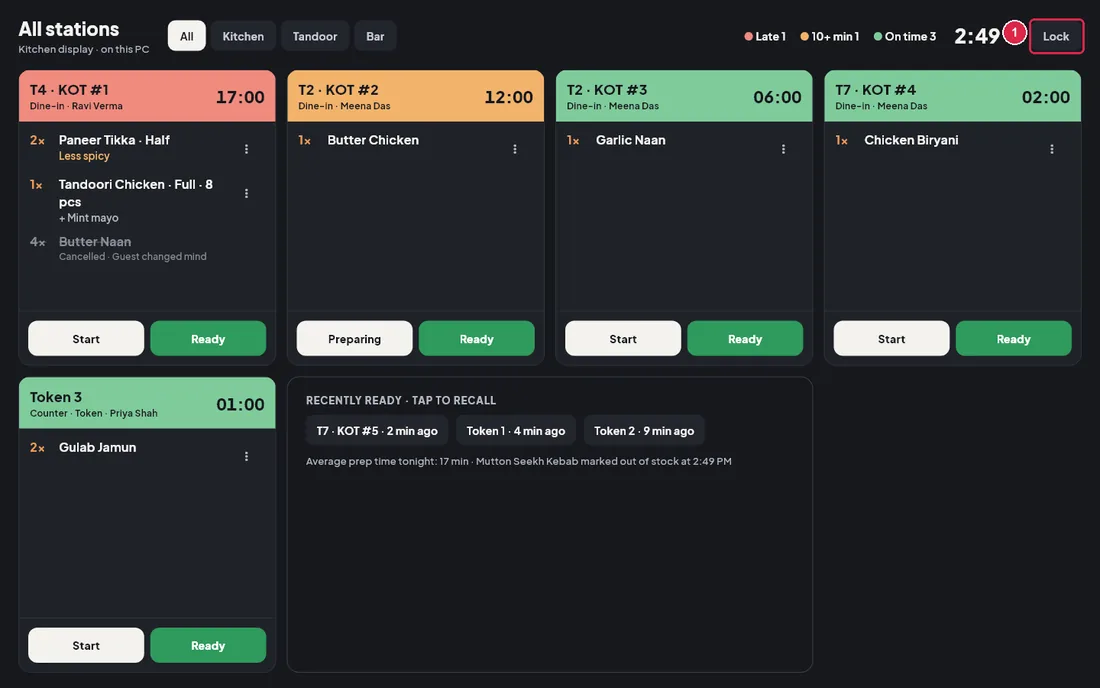Viewport: 1100px width, 688px height.
Task: Mark T7 KOT #4 as Ready
Action: pyautogui.click(x=1014, y=339)
